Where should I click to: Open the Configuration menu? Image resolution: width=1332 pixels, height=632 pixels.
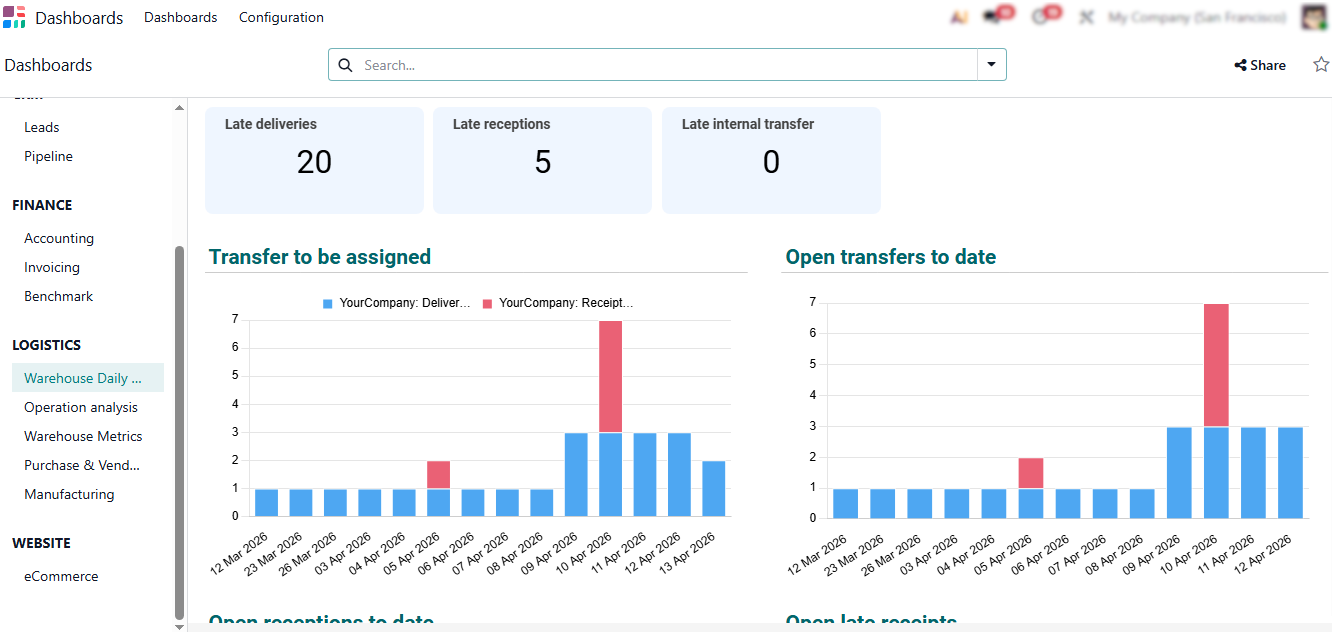281,17
